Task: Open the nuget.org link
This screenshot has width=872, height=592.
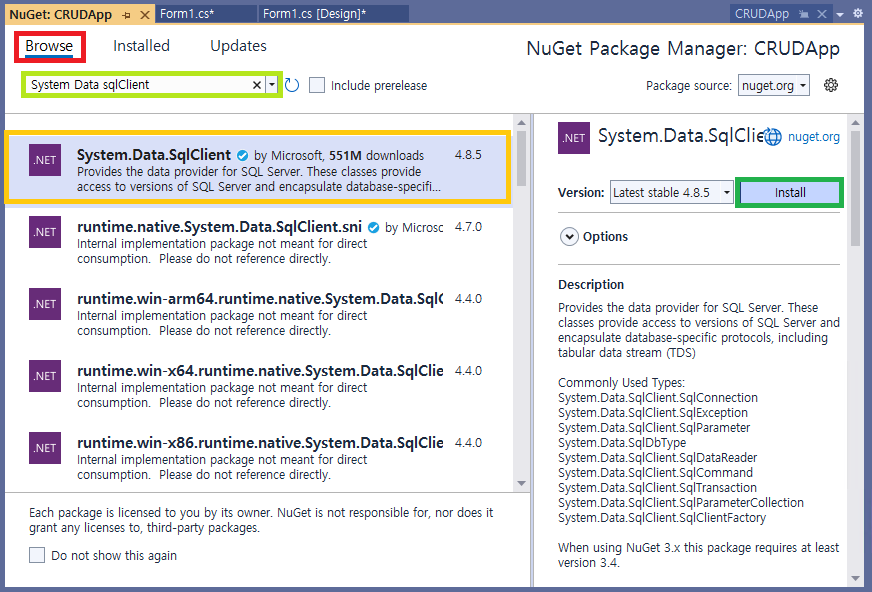Action: point(814,137)
